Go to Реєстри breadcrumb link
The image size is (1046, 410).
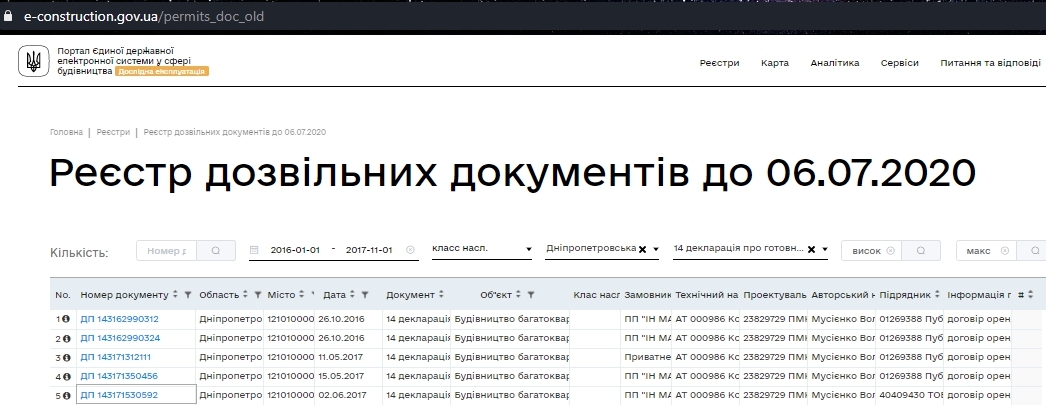[x=113, y=132]
